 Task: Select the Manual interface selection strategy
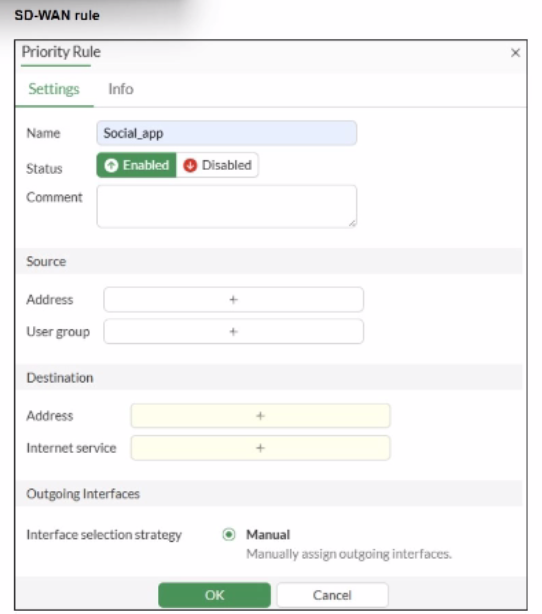point(229,535)
